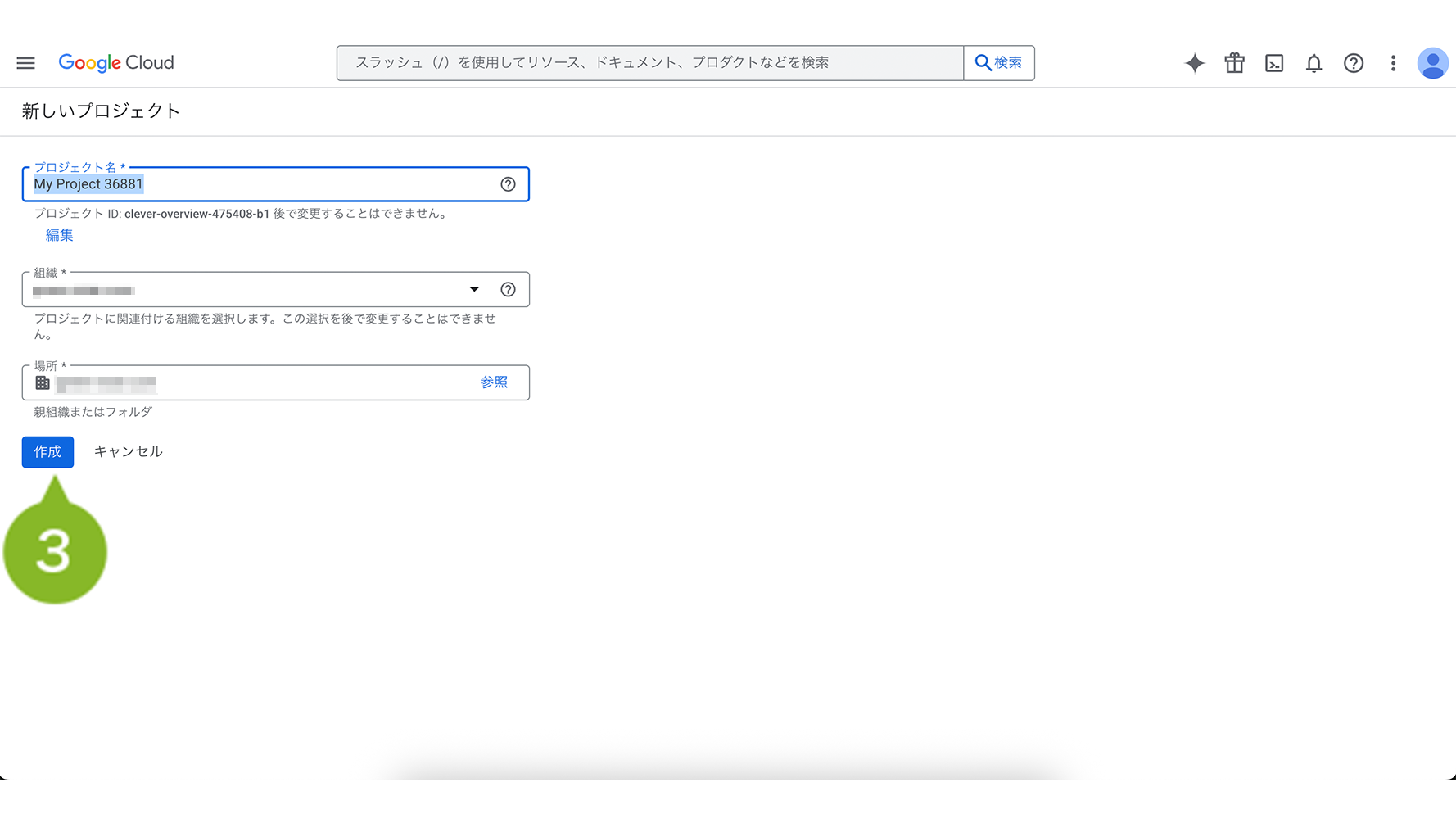Click 参照 to browse location

click(494, 382)
